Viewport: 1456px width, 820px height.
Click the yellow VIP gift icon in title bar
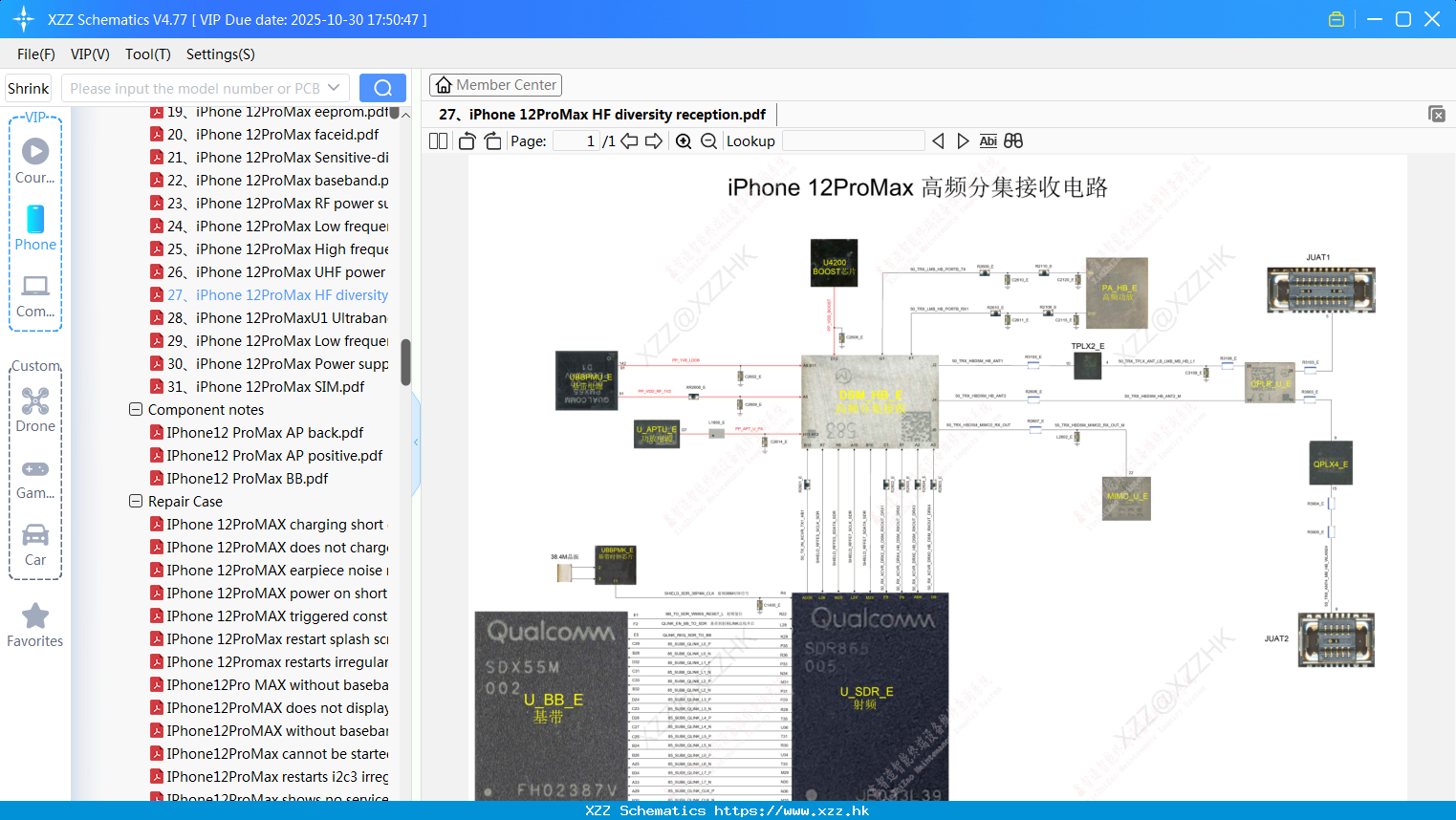(x=1336, y=19)
